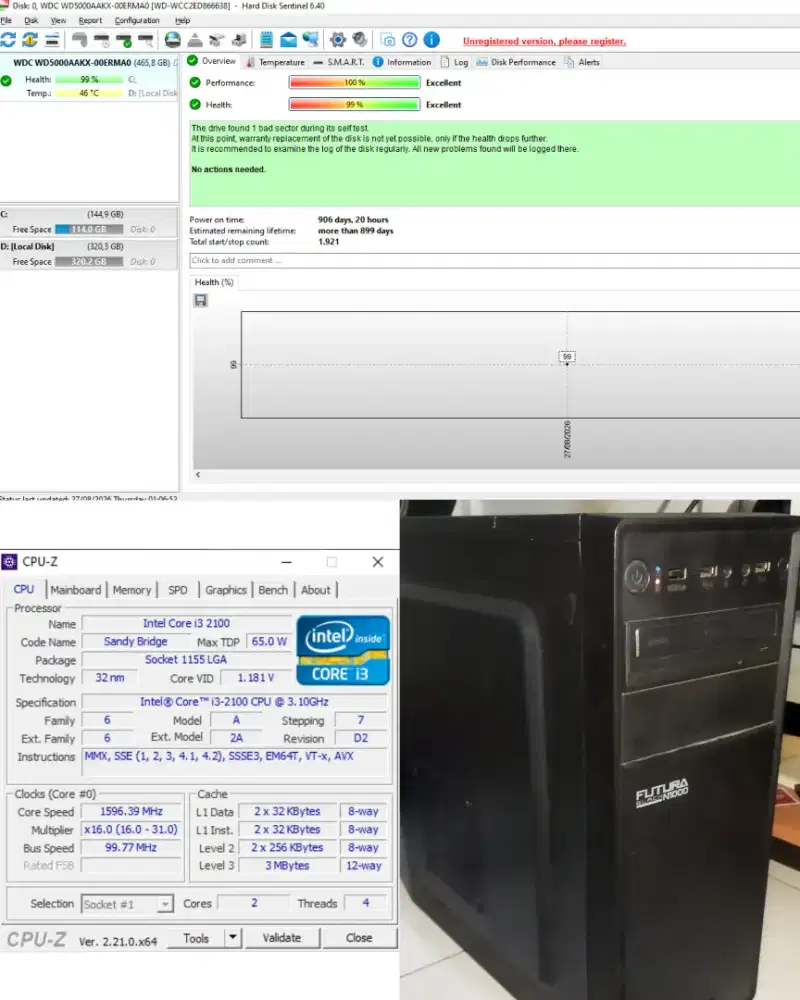Click the Performance 100 % bar

click(x=355, y=82)
